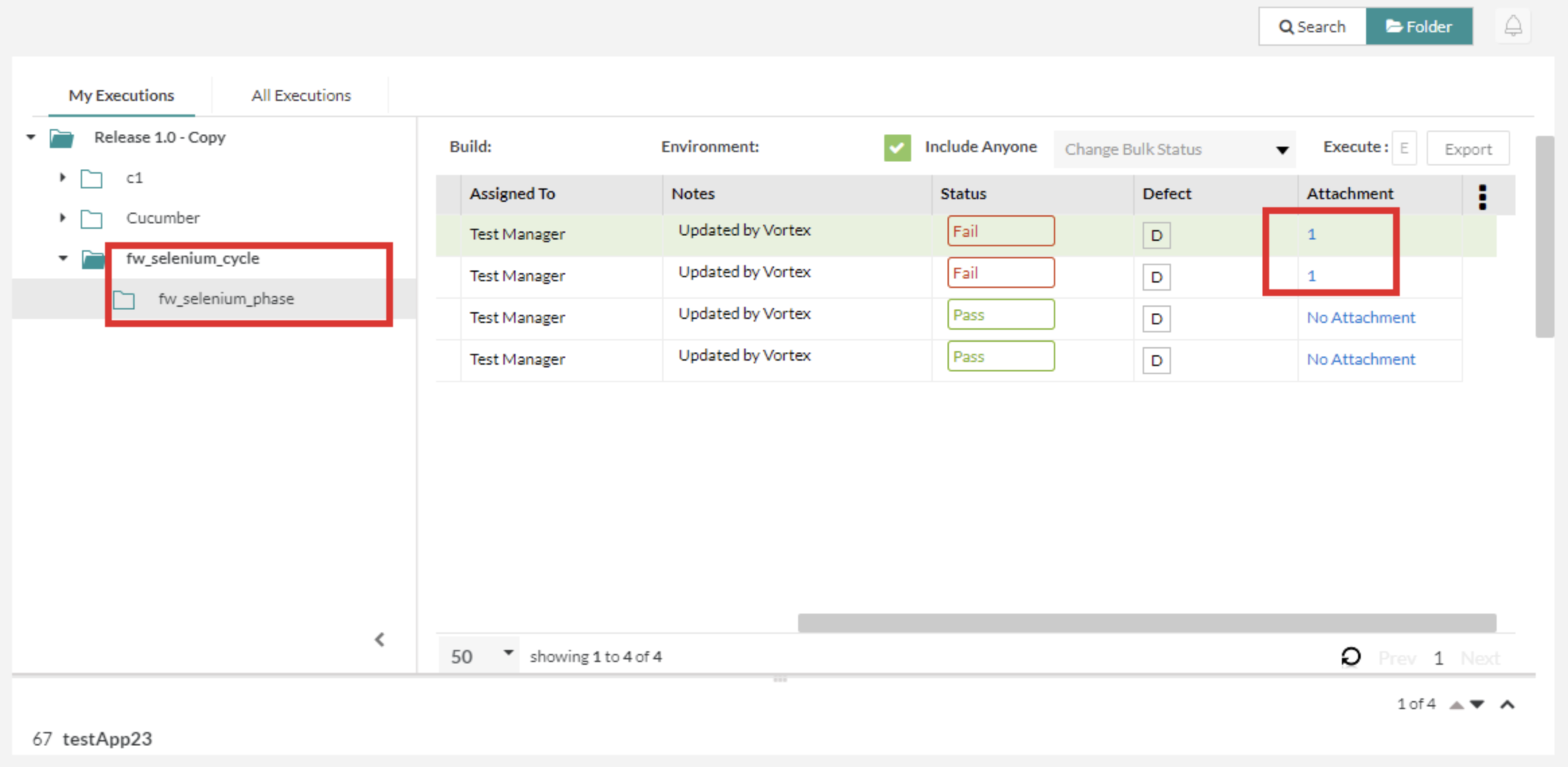The width and height of the screenshot is (1568, 767).
Task: Click the D defect icon in first row
Action: pos(1155,235)
